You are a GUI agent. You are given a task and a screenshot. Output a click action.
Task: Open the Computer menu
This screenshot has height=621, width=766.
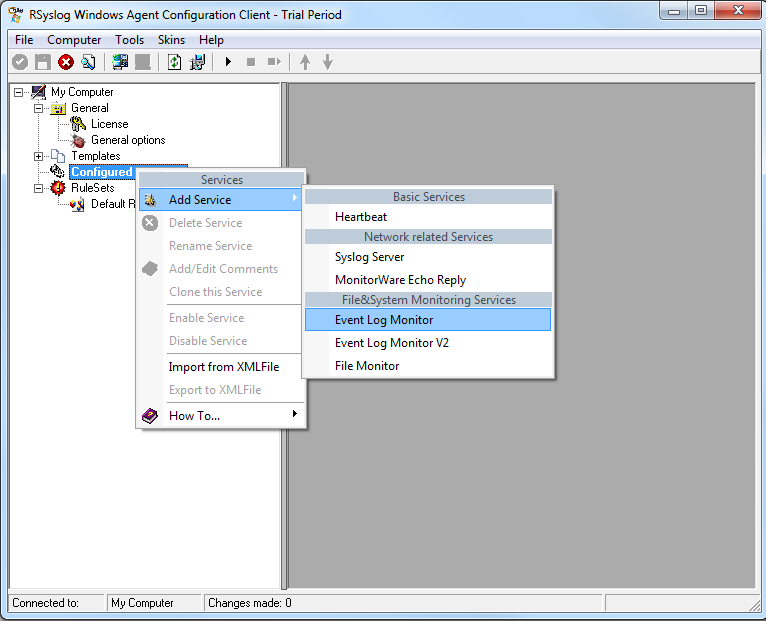(x=74, y=40)
